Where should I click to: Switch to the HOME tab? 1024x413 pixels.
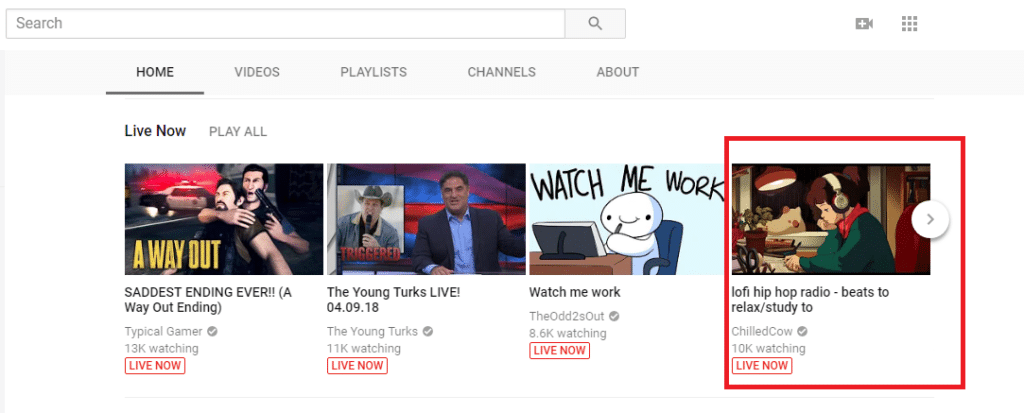coord(155,72)
